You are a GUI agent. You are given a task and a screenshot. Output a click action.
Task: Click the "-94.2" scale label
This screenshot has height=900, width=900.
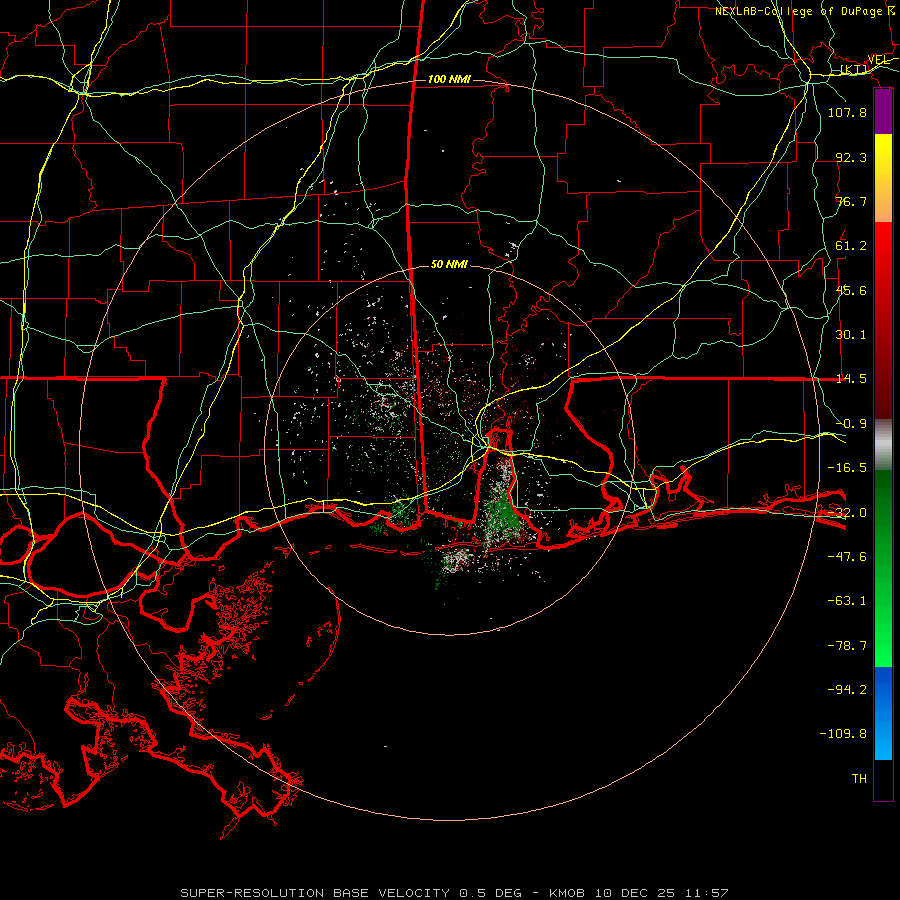(x=847, y=690)
